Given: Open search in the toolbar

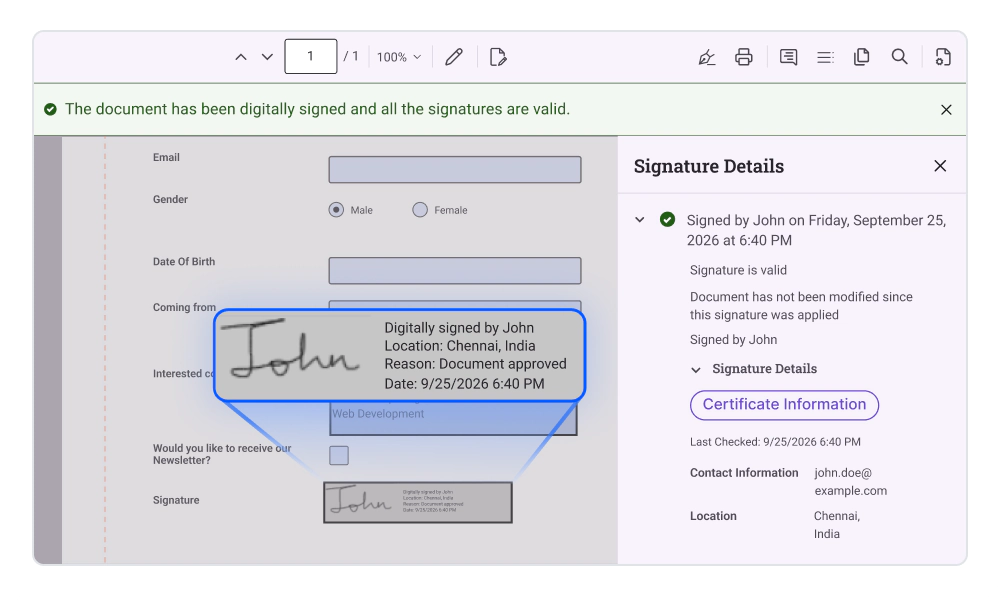Looking at the screenshot, I should pos(899,57).
